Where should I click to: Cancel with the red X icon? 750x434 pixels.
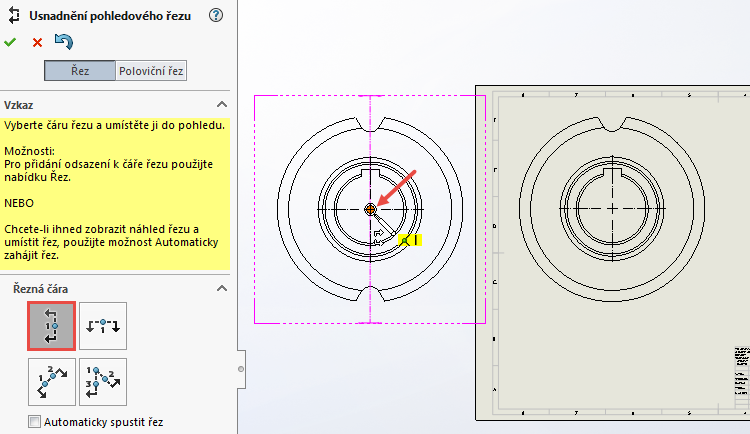click(x=37, y=43)
